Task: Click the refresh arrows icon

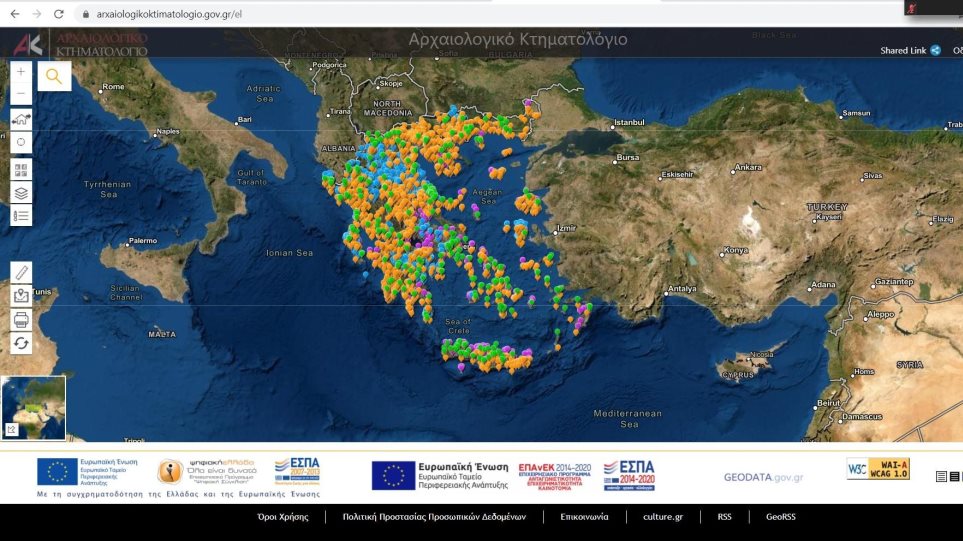Action: tap(21, 343)
